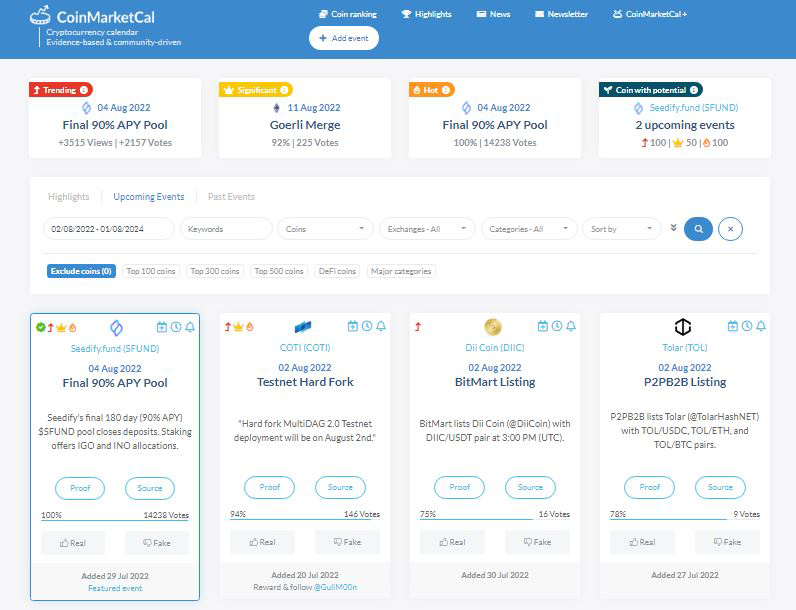The width and height of the screenshot is (796, 610).
Task: Click the Dii Coin gold logo
Action: point(492,327)
